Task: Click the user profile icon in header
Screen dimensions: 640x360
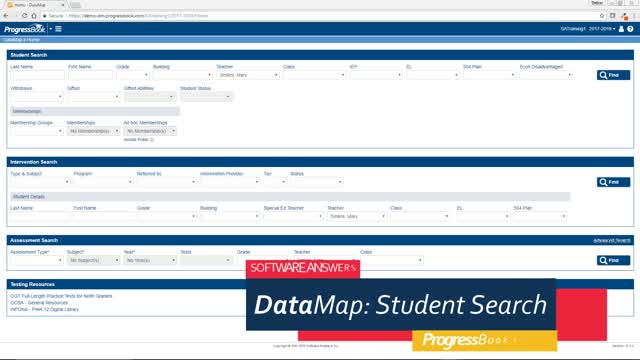Action: [x=621, y=29]
